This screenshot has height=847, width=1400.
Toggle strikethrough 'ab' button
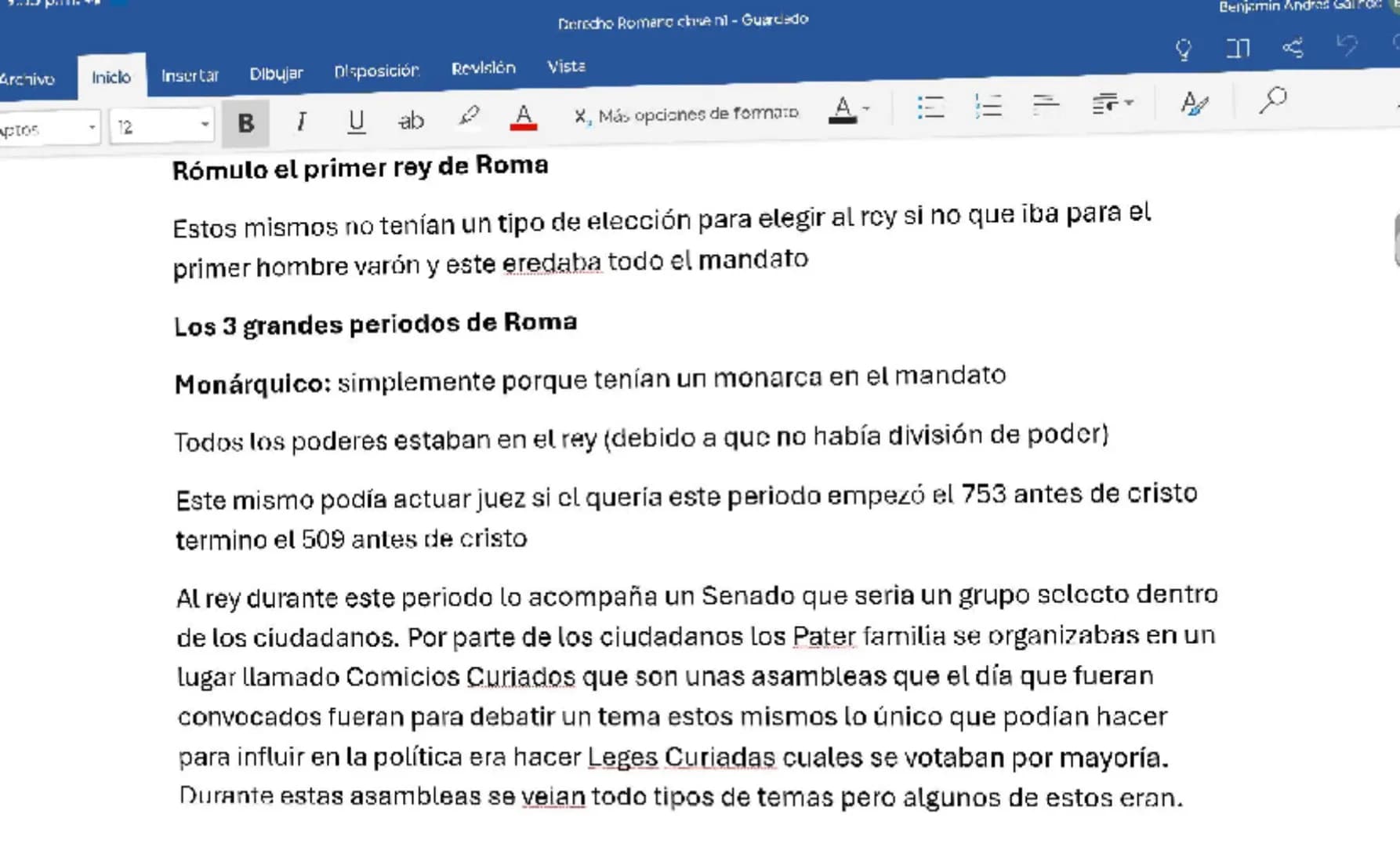411,120
